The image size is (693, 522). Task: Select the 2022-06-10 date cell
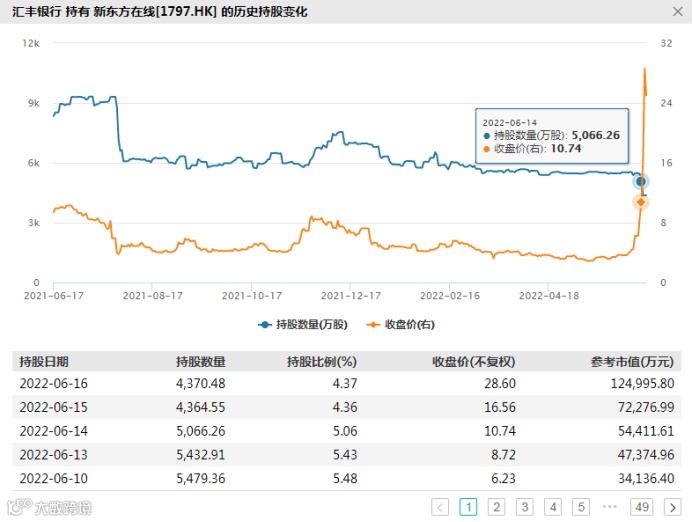pos(53,478)
